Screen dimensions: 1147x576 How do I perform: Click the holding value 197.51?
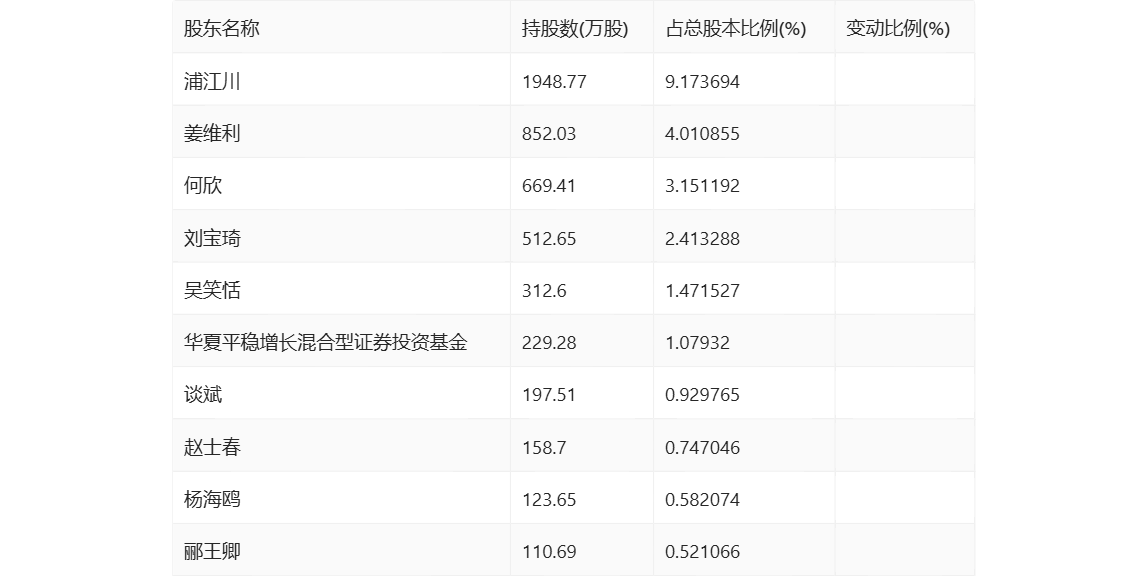click(x=549, y=395)
